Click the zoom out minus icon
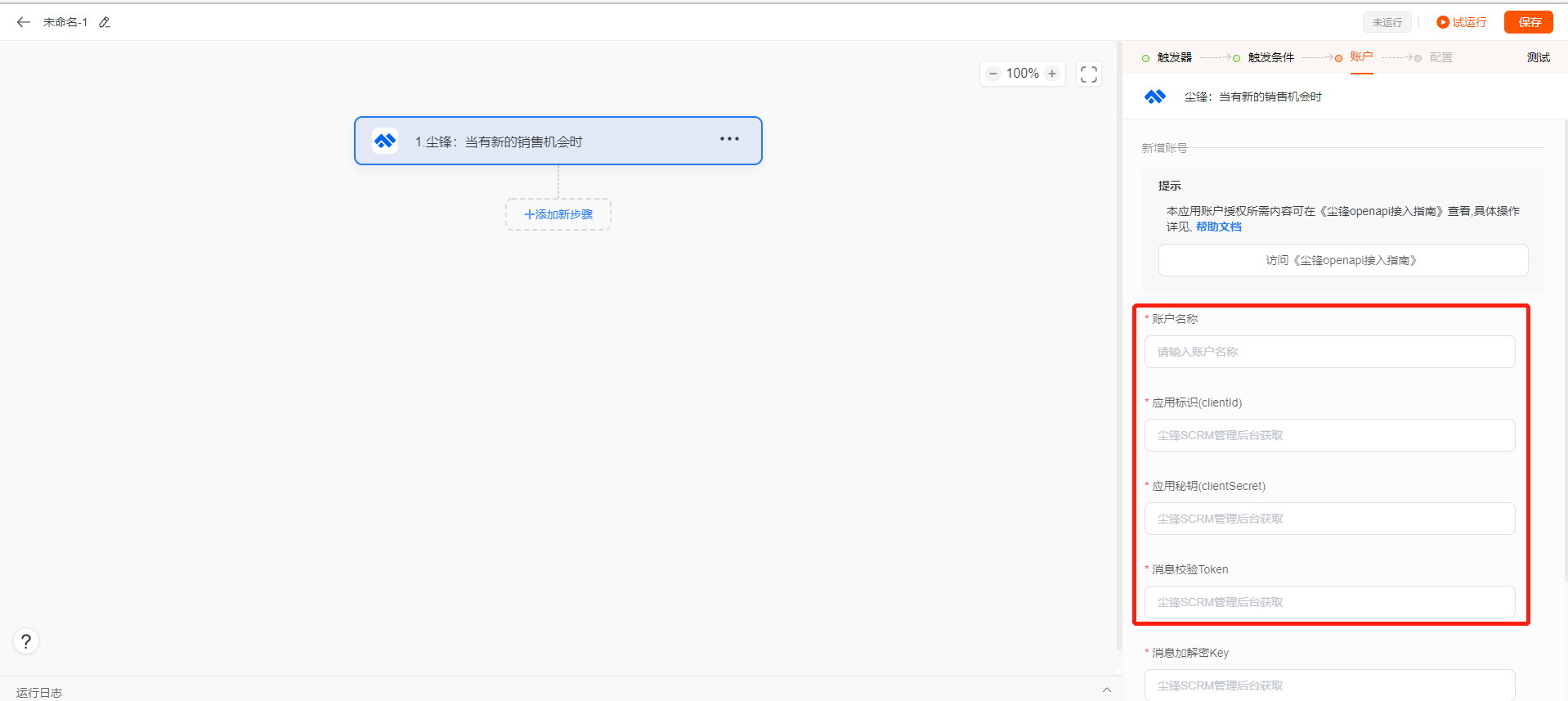This screenshot has height=701, width=1568. point(993,74)
